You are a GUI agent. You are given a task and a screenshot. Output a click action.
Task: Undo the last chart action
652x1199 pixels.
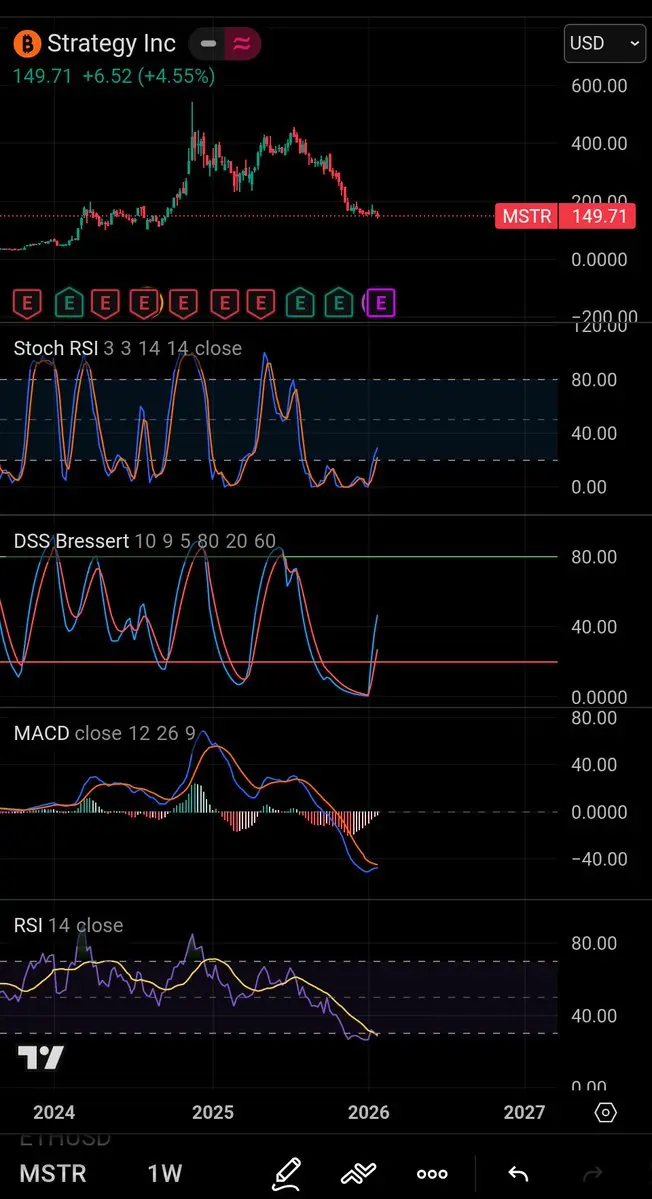[x=519, y=1174]
